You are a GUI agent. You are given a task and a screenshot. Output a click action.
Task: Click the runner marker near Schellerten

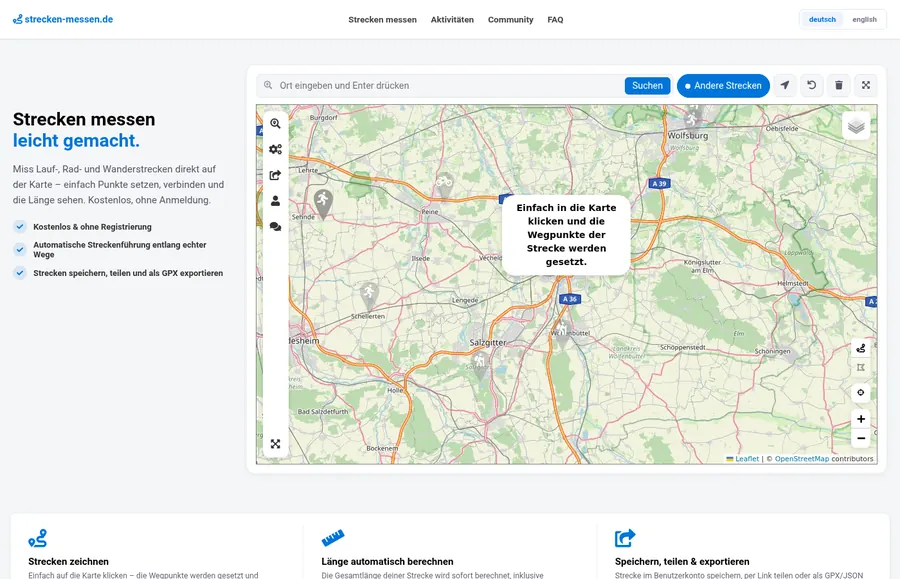[368, 296]
